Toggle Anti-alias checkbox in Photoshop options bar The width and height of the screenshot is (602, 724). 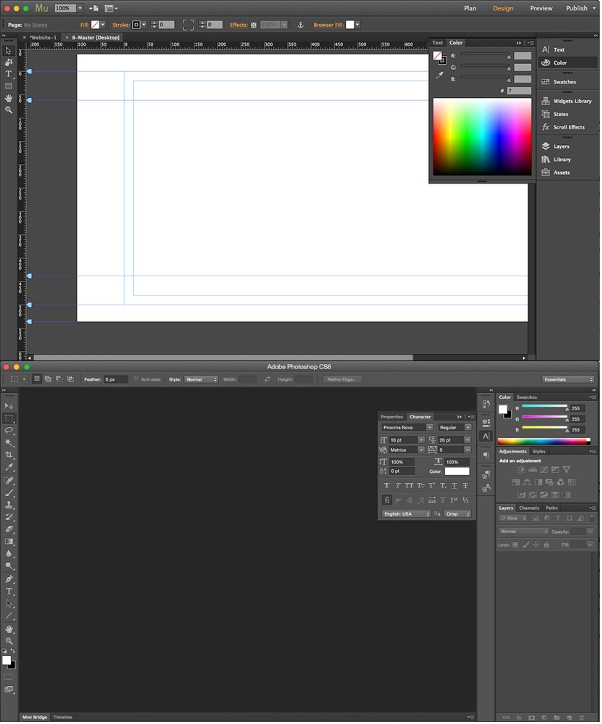click(136, 380)
